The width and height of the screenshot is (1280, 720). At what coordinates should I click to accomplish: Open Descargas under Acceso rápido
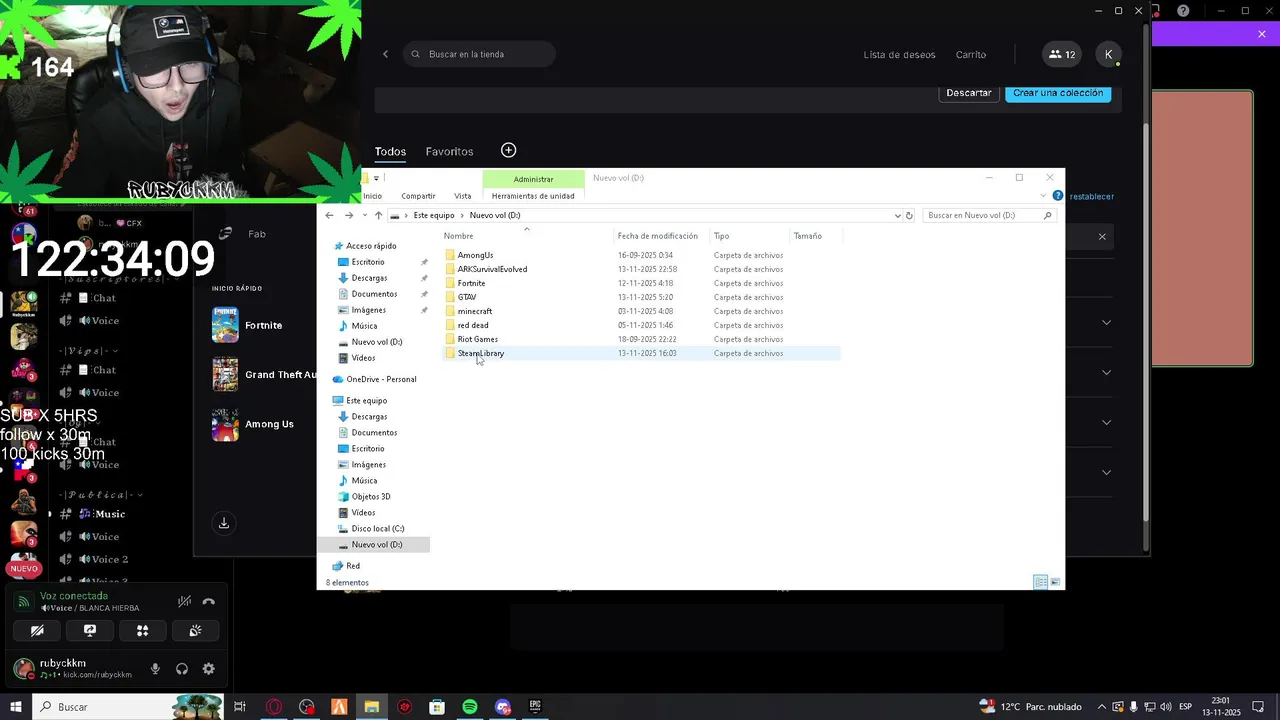pos(369,278)
